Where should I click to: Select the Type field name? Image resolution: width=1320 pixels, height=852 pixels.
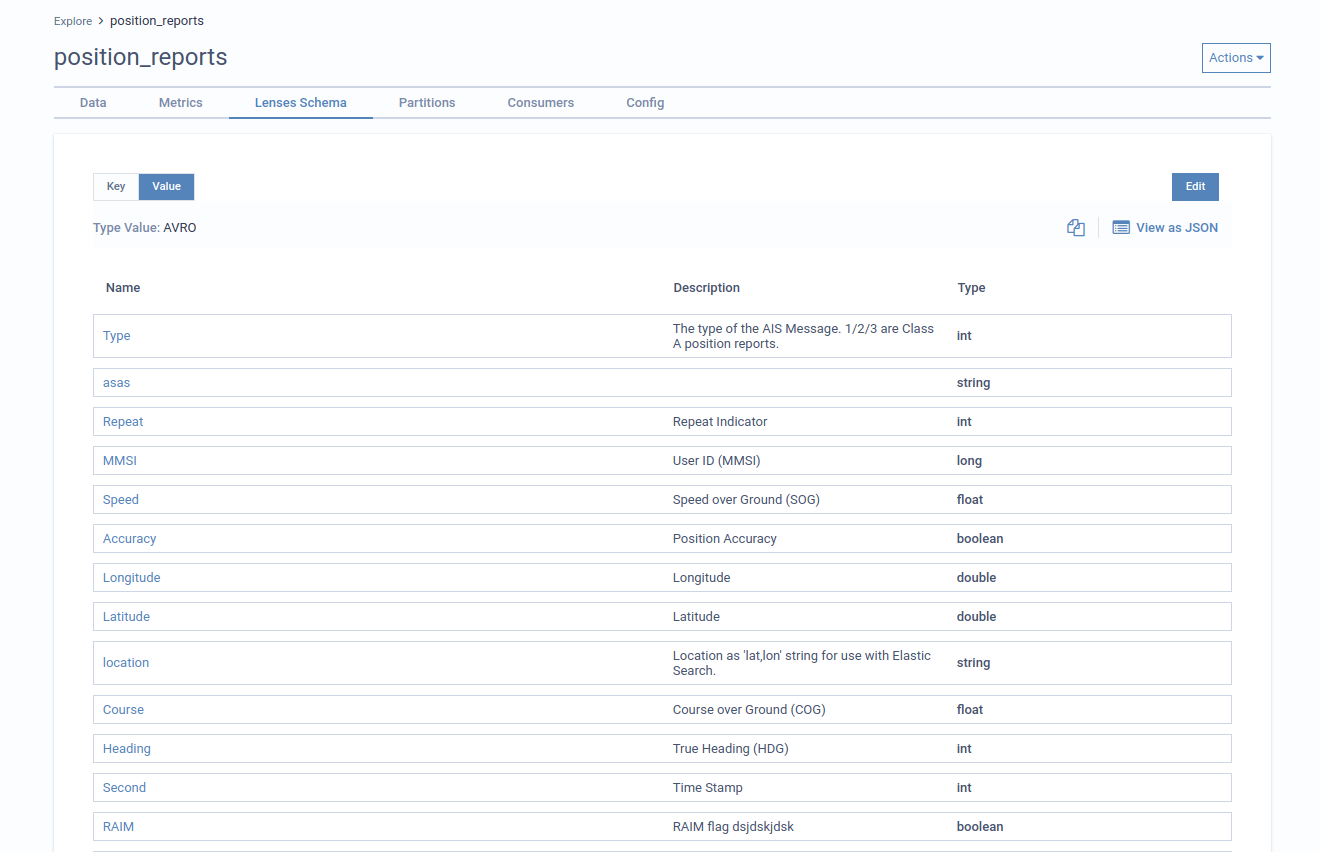pos(117,336)
